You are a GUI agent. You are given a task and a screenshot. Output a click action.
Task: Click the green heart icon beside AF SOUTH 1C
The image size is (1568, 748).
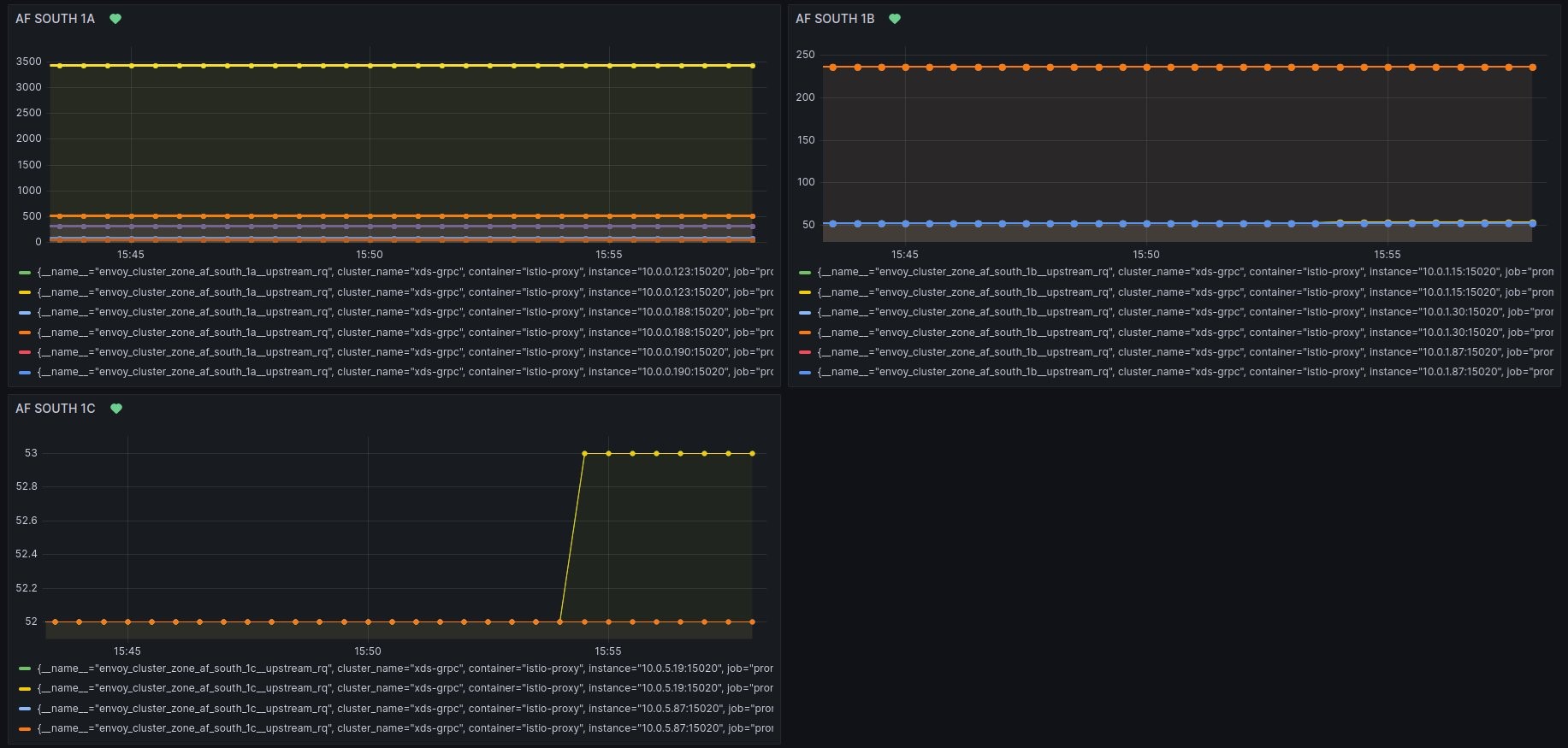[x=116, y=409]
